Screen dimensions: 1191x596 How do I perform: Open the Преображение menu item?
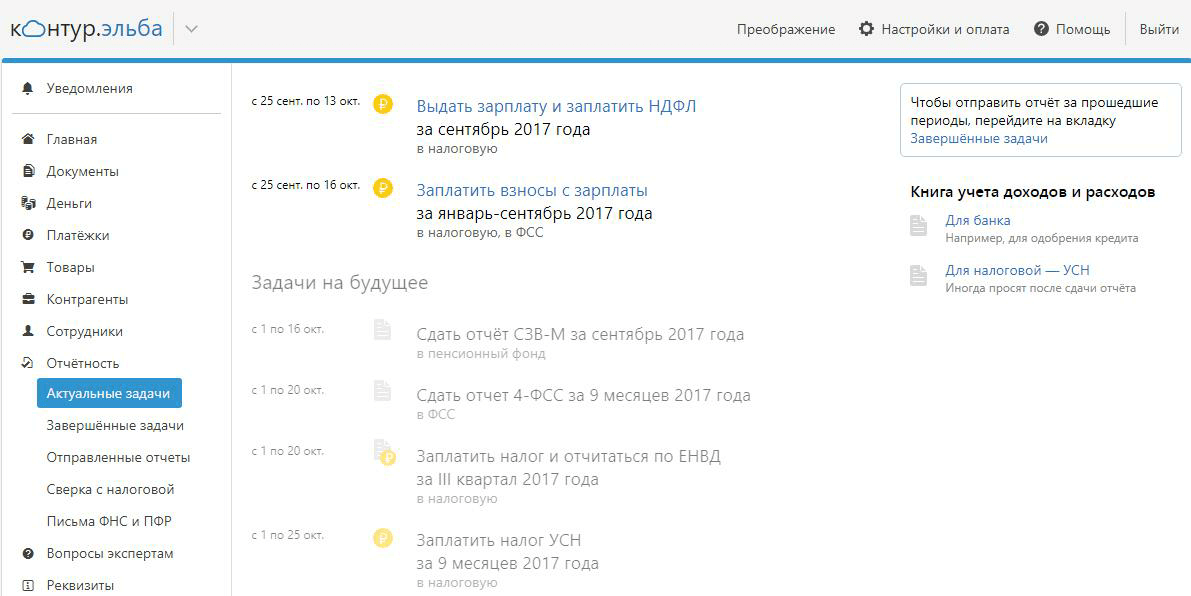786,29
